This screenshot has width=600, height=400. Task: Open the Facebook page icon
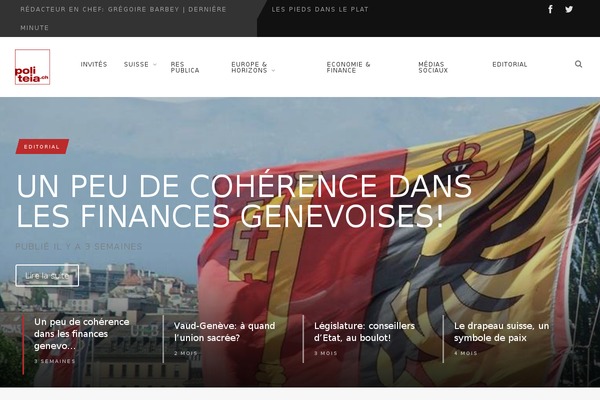pos(550,9)
